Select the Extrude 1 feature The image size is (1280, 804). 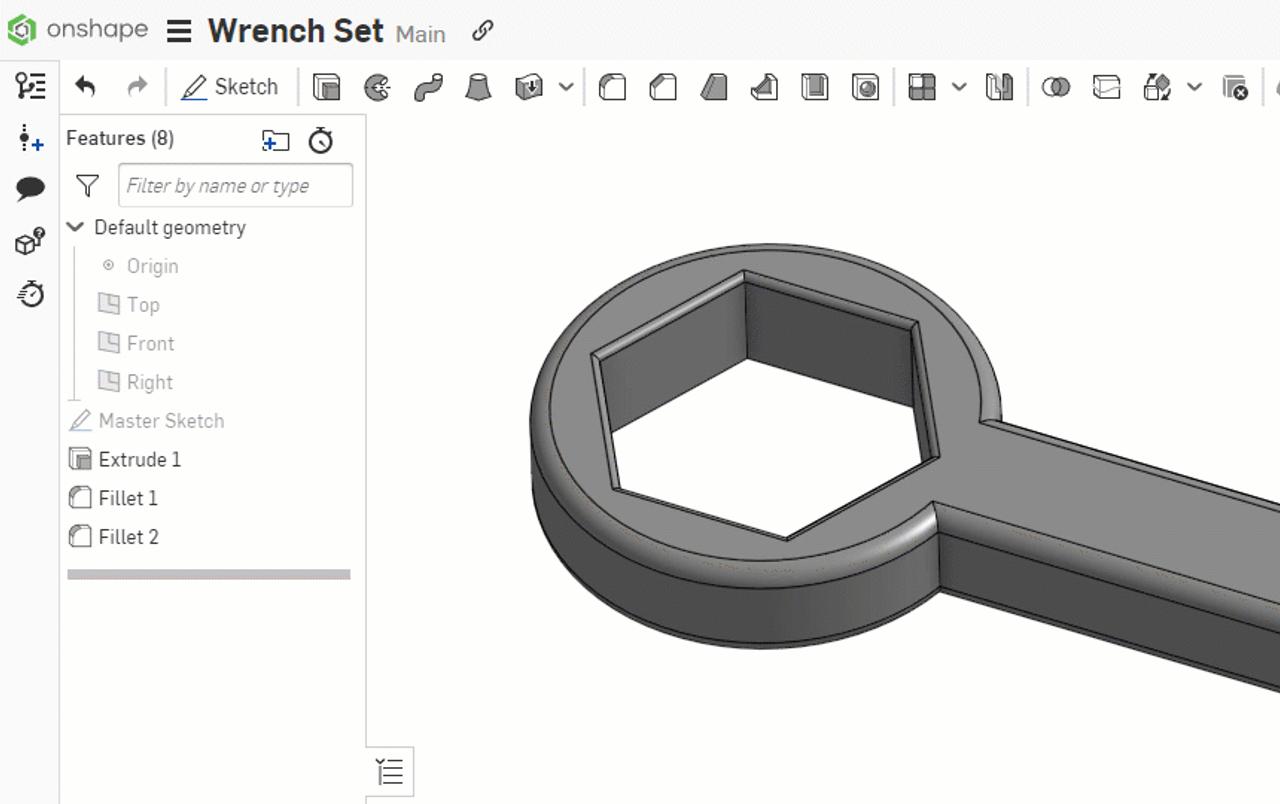tap(136, 459)
